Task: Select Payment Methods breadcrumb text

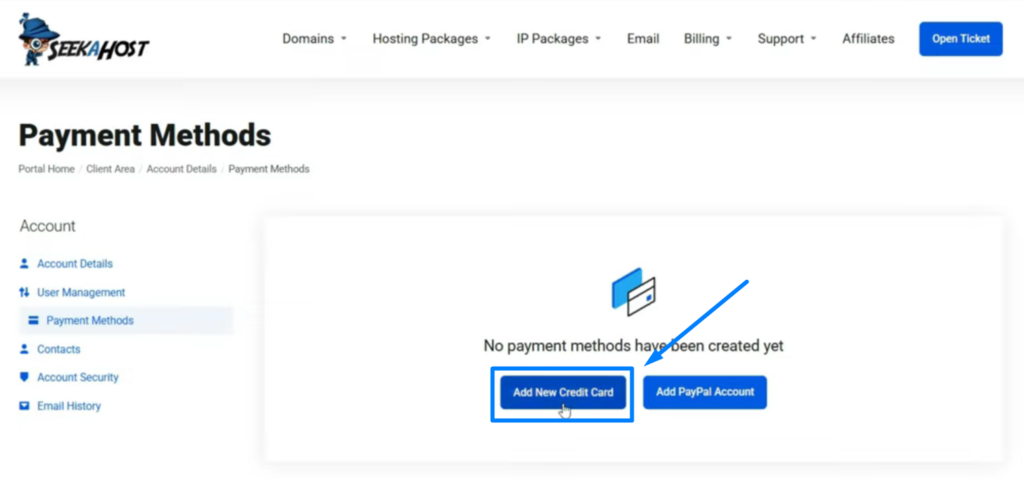Action: (x=269, y=169)
